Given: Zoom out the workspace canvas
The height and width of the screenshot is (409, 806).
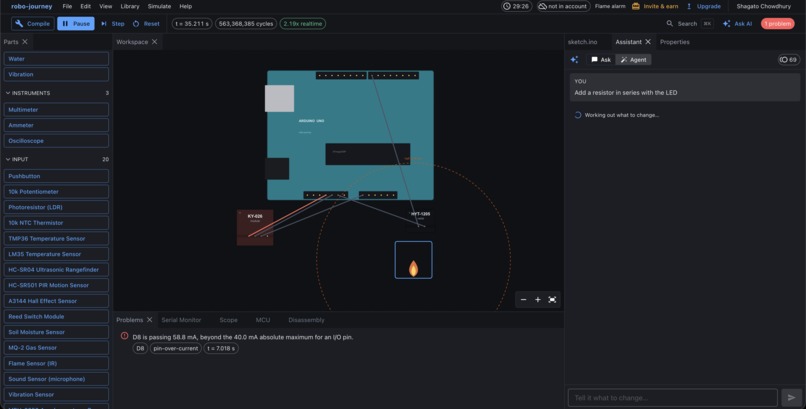Looking at the screenshot, I should pyautogui.click(x=523, y=300).
